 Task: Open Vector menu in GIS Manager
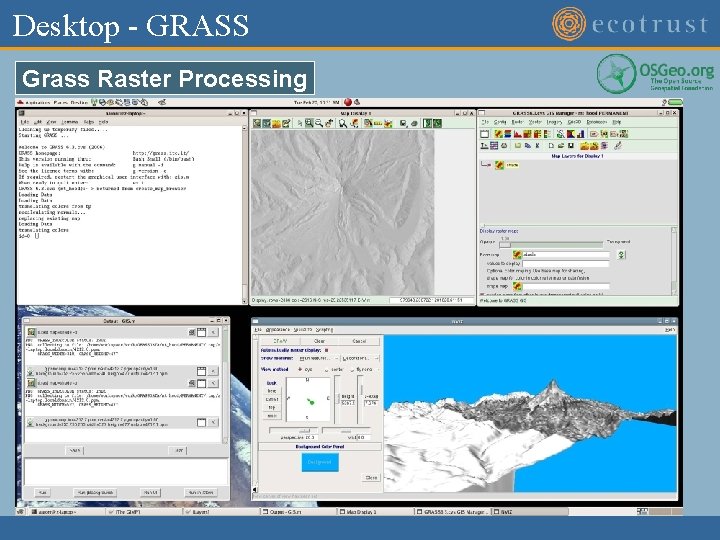[x=535, y=122]
